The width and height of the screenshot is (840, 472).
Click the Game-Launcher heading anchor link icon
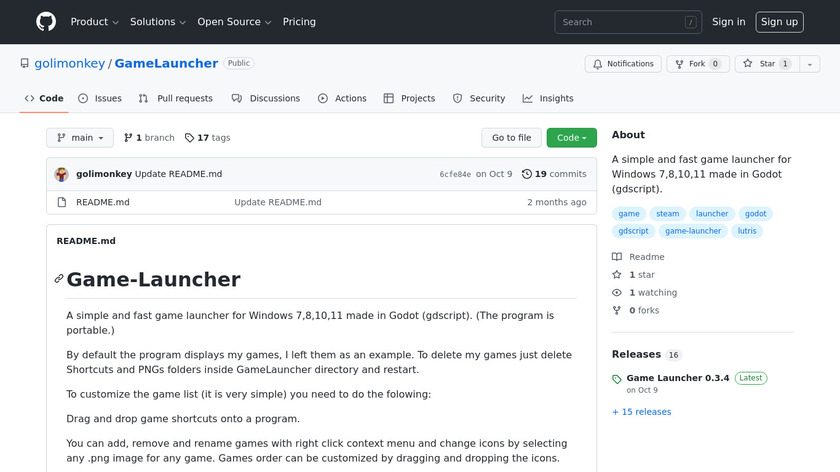click(59, 279)
